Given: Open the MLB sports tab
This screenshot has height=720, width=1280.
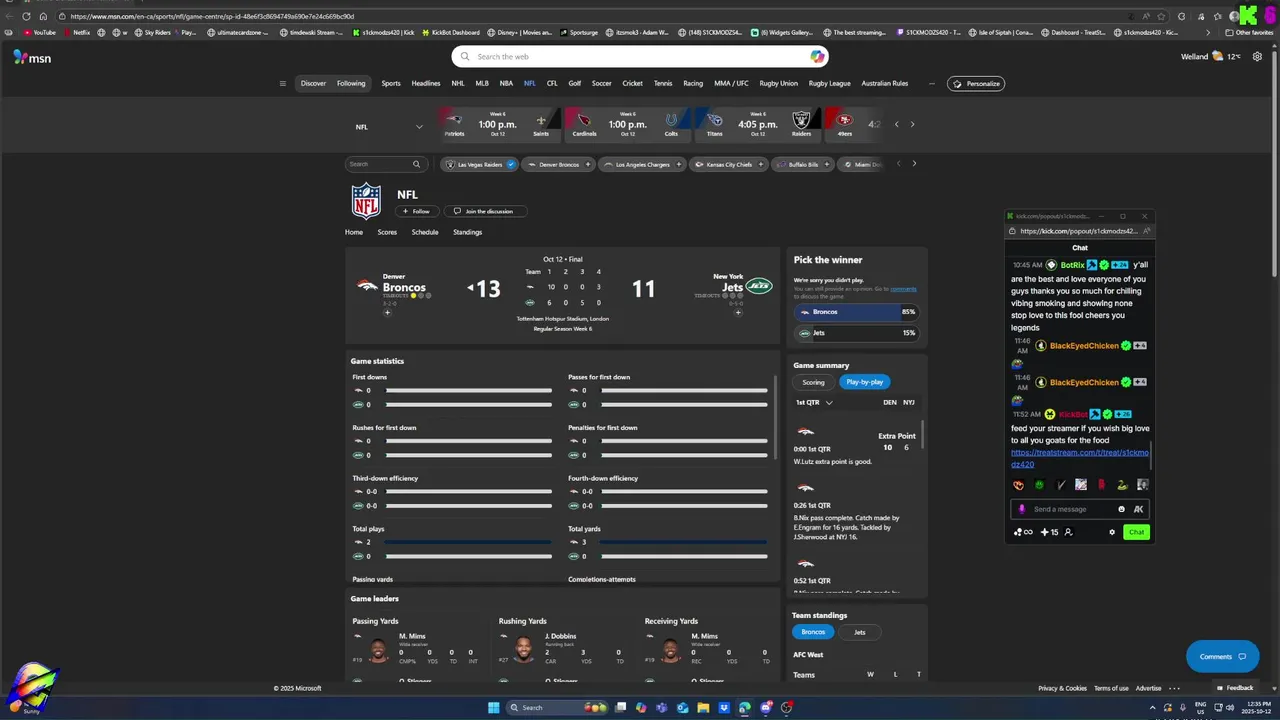Looking at the screenshot, I should 482,84.
